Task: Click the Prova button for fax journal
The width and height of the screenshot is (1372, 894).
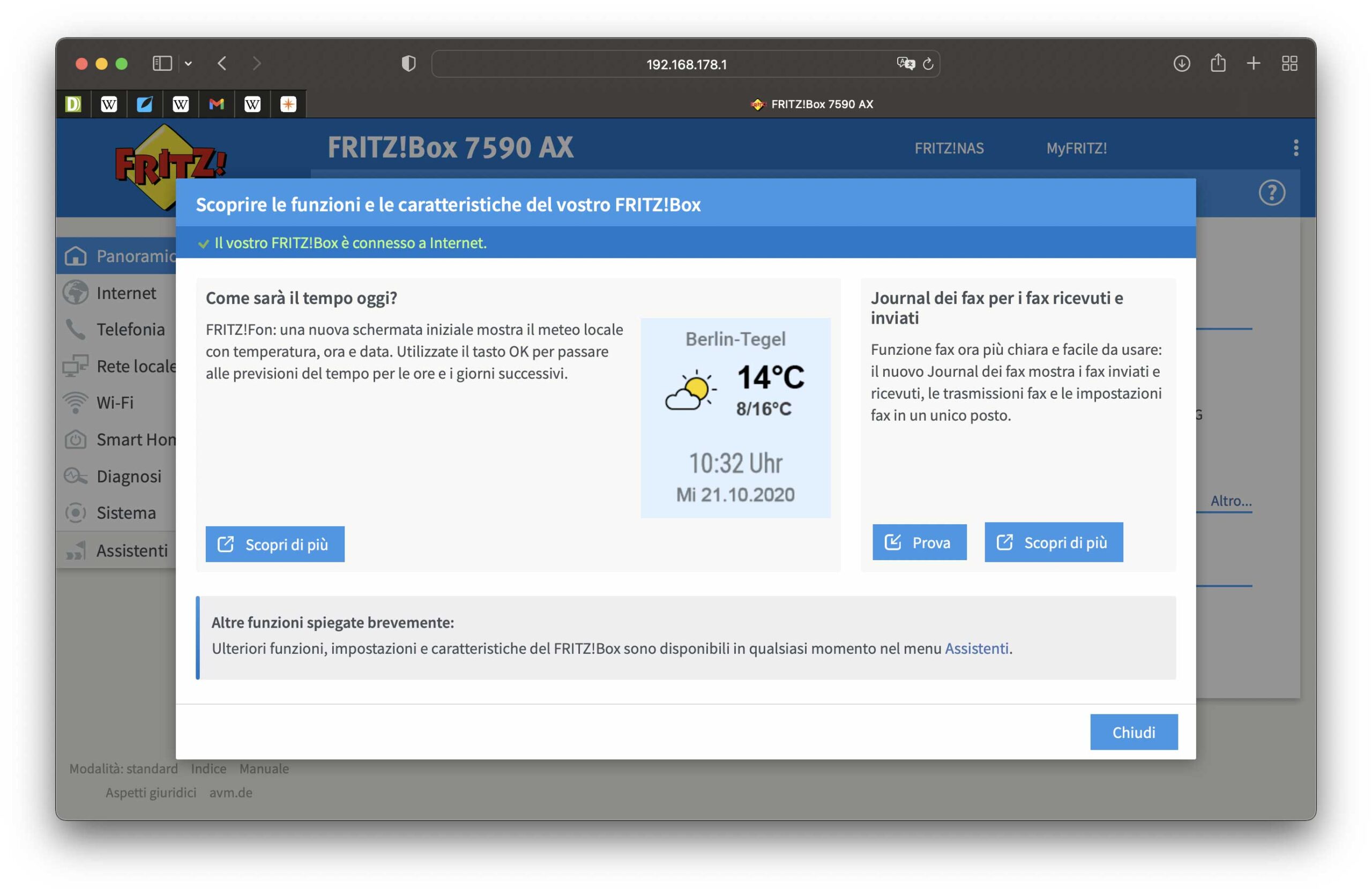Action: [x=919, y=542]
